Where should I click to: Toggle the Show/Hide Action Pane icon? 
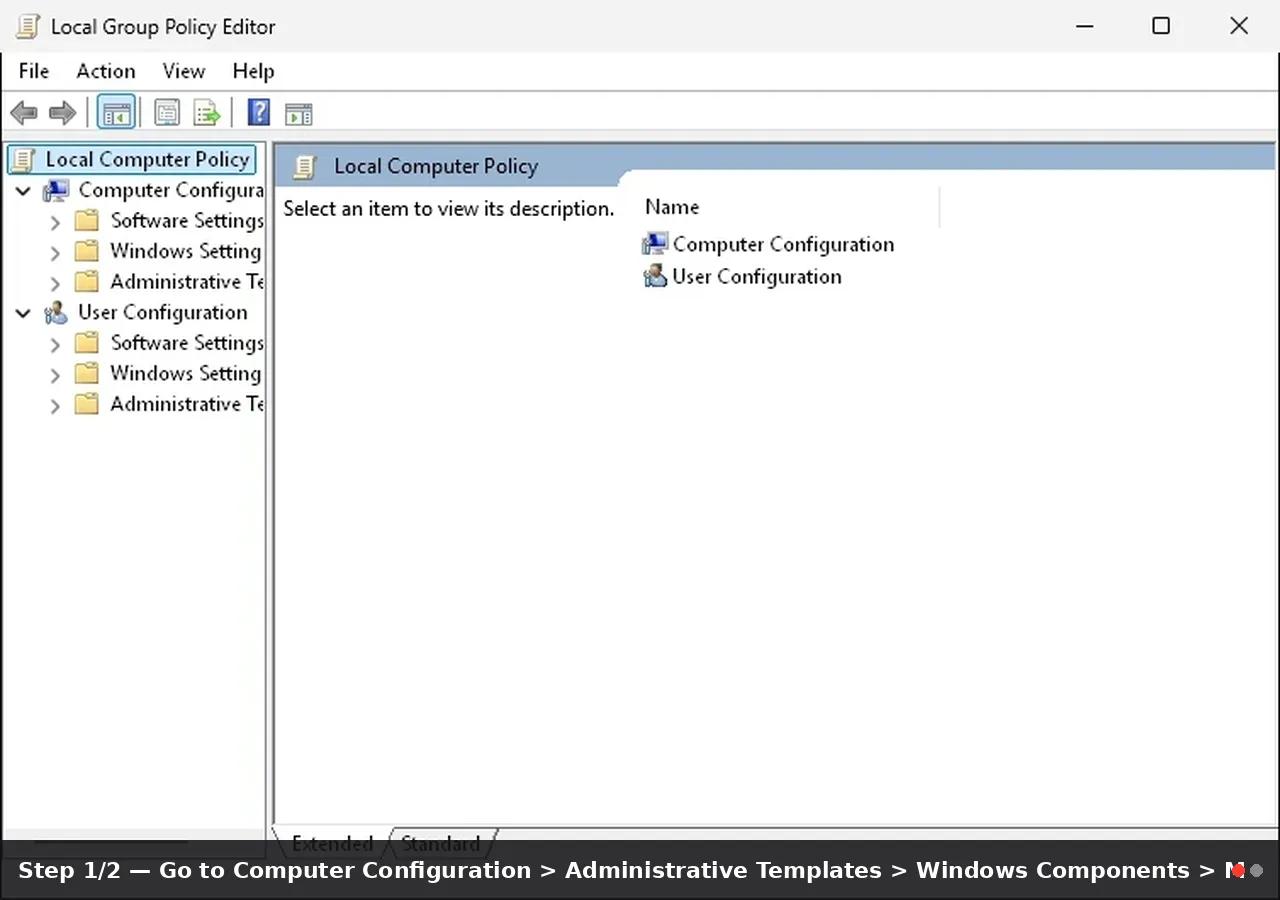click(299, 113)
